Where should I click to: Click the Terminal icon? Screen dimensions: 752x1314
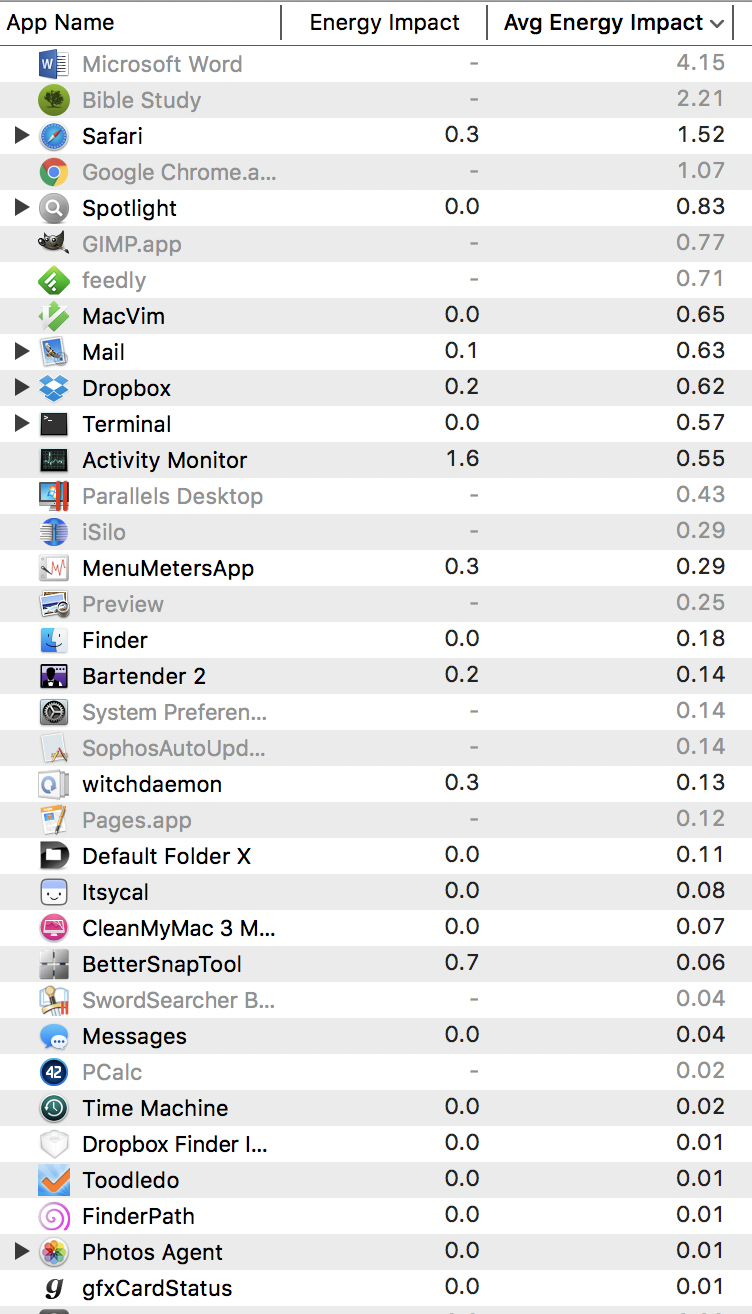[x=53, y=425]
